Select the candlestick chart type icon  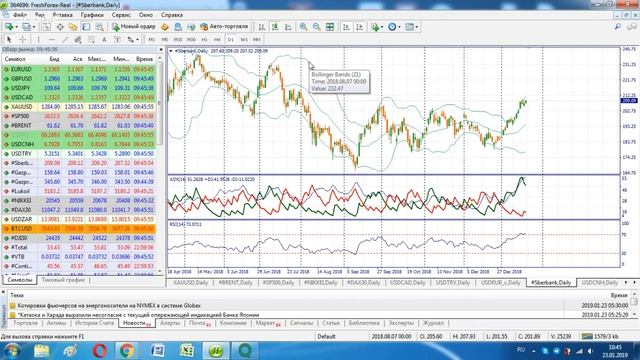click(275, 27)
